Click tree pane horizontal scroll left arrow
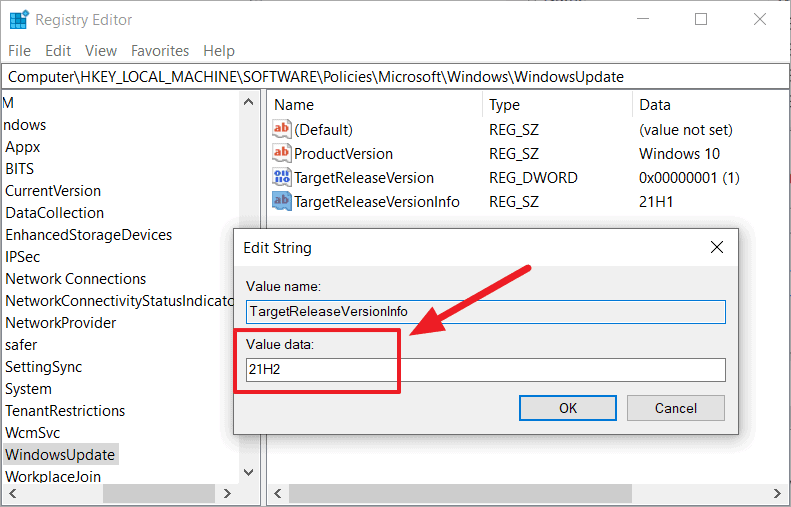Viewport: 791px width, 507px height. (13, 493)
